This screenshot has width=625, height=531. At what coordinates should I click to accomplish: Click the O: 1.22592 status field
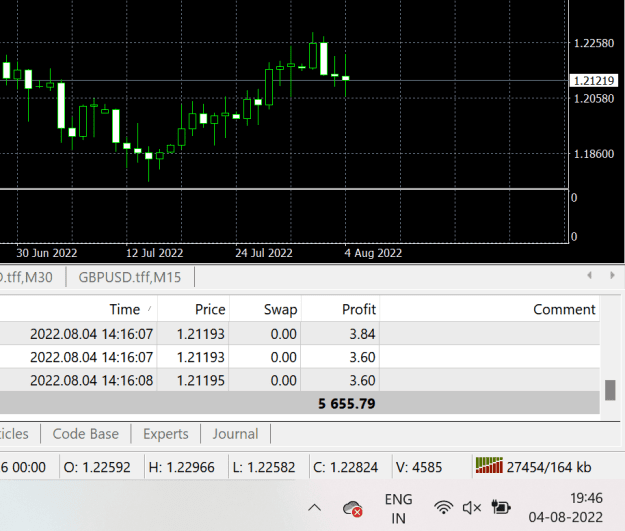click(97, 467)
